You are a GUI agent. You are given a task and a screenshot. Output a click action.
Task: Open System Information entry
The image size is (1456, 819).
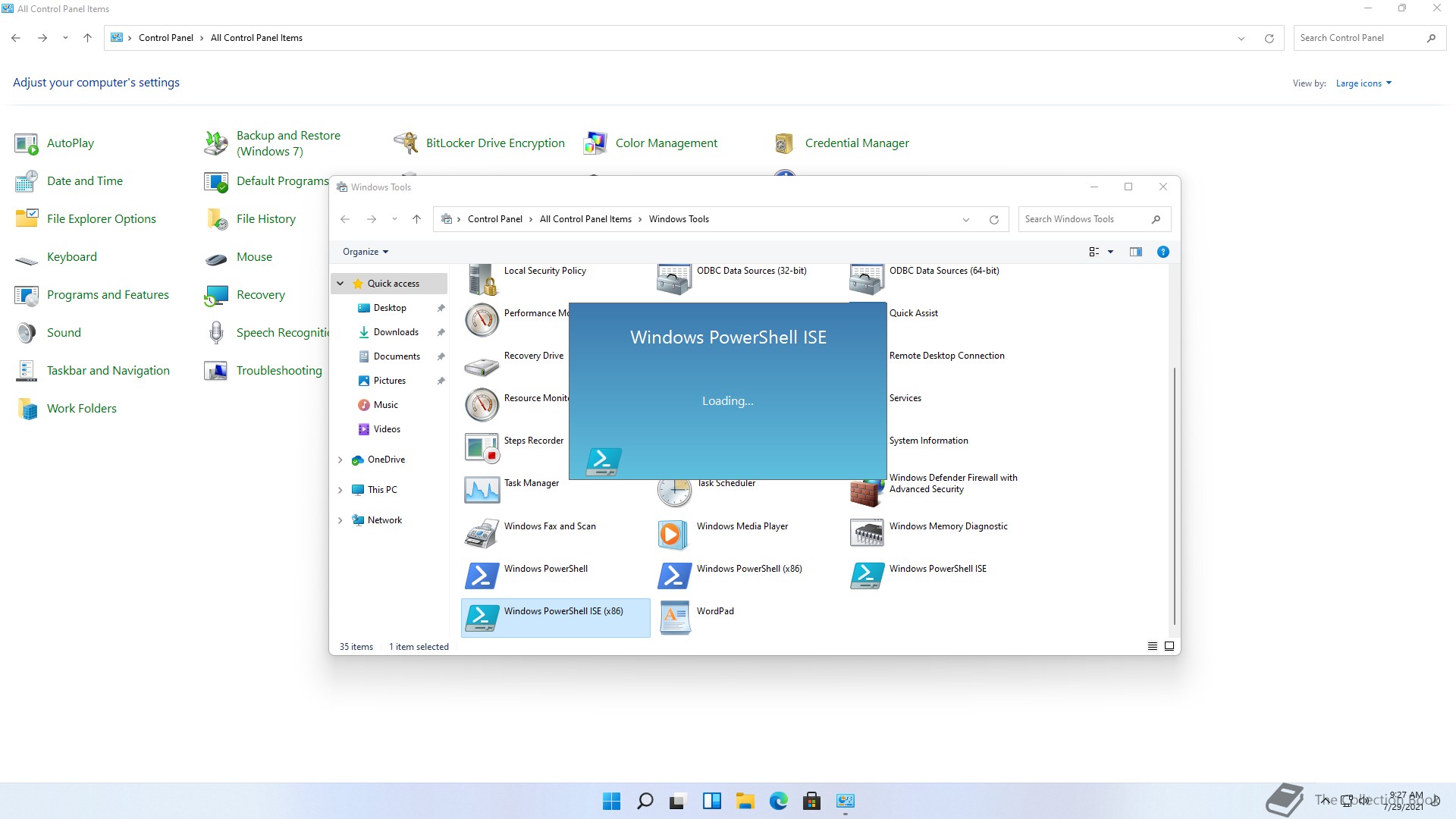928,441
